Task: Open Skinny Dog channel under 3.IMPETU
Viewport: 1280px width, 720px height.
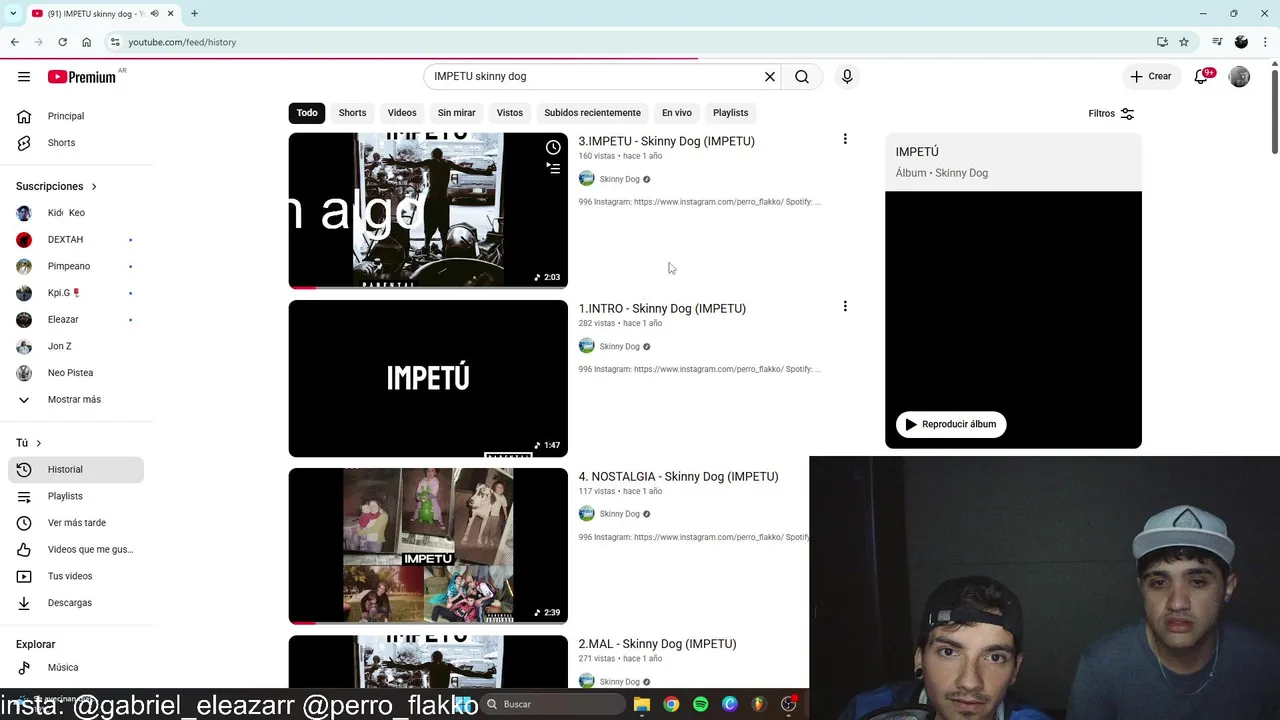Action: point(619,179)
